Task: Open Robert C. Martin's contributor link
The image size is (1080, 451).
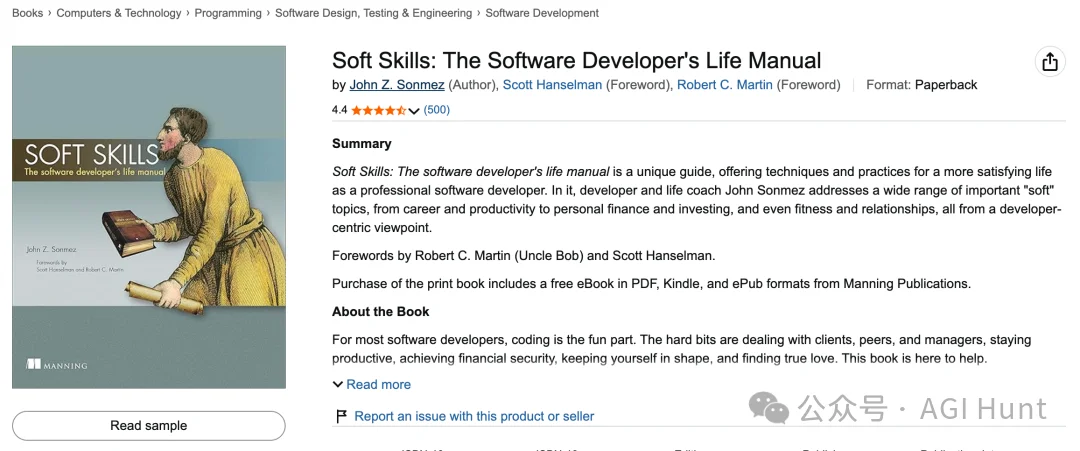Action: pyautogui.click(x=725, y=85)
